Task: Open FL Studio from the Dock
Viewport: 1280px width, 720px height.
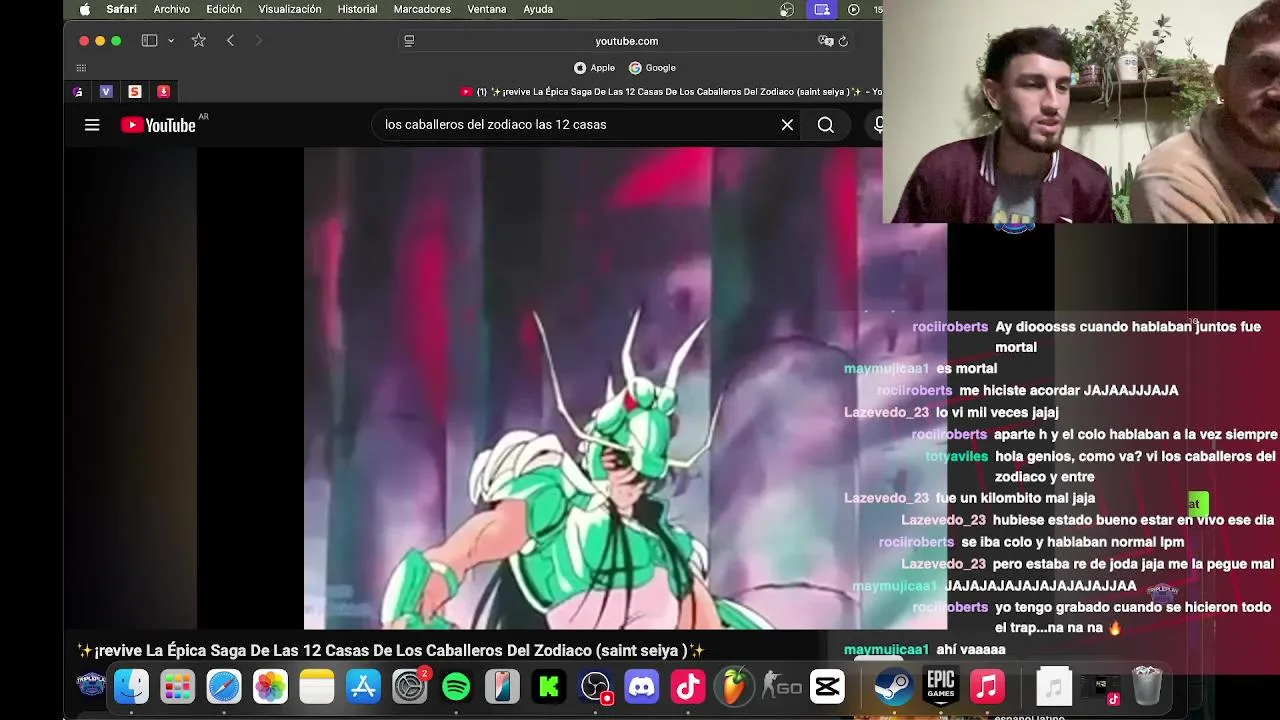Action: tap(734, 686)
